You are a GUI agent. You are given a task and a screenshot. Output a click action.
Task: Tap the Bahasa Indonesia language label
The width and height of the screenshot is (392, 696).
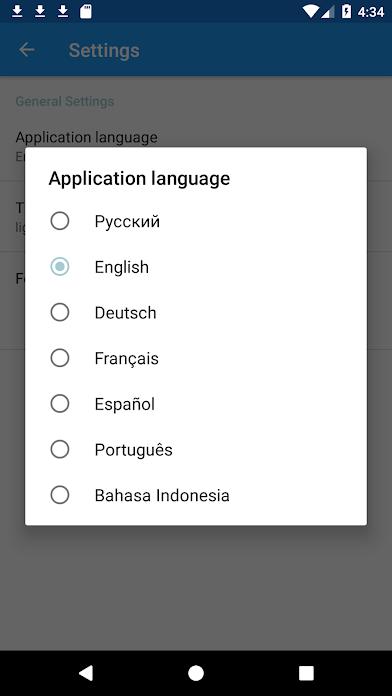(x=162, y=495)
